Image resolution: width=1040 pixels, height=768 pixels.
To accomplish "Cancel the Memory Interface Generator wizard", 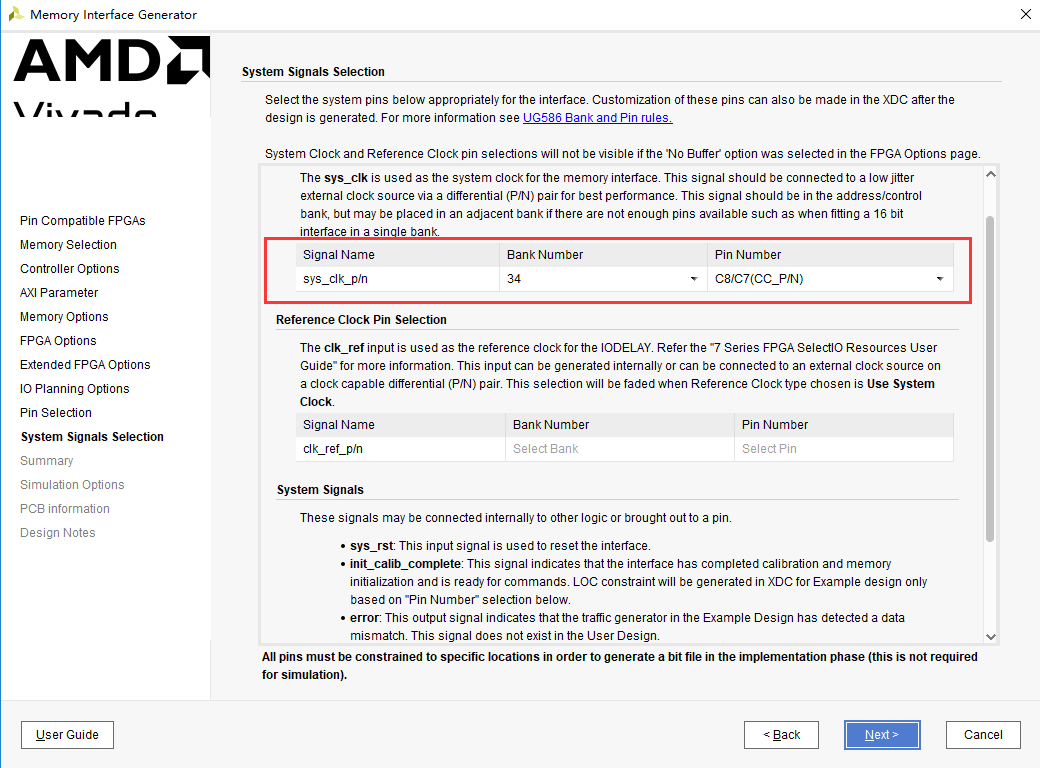I will (983, 735).
